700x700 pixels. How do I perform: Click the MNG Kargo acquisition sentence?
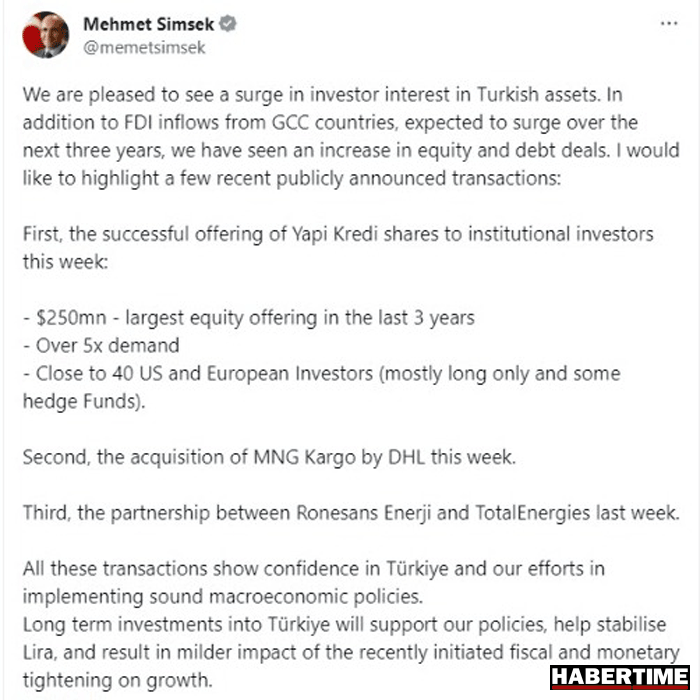tap(269, 457)
